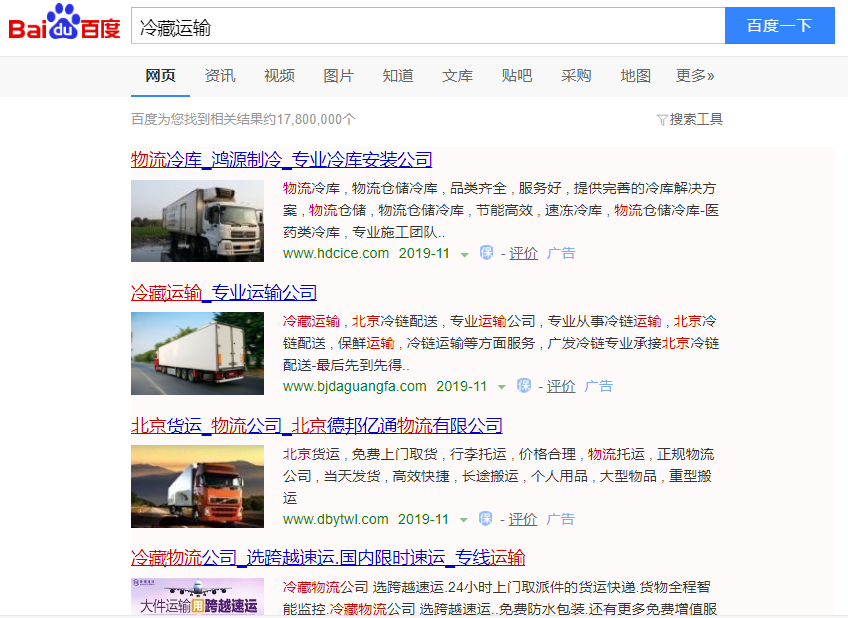Click the 跨越速运 airplane banner thumbnail
Image resolution: width=848 pixels, height=618 pixels.
coord(197,596)
